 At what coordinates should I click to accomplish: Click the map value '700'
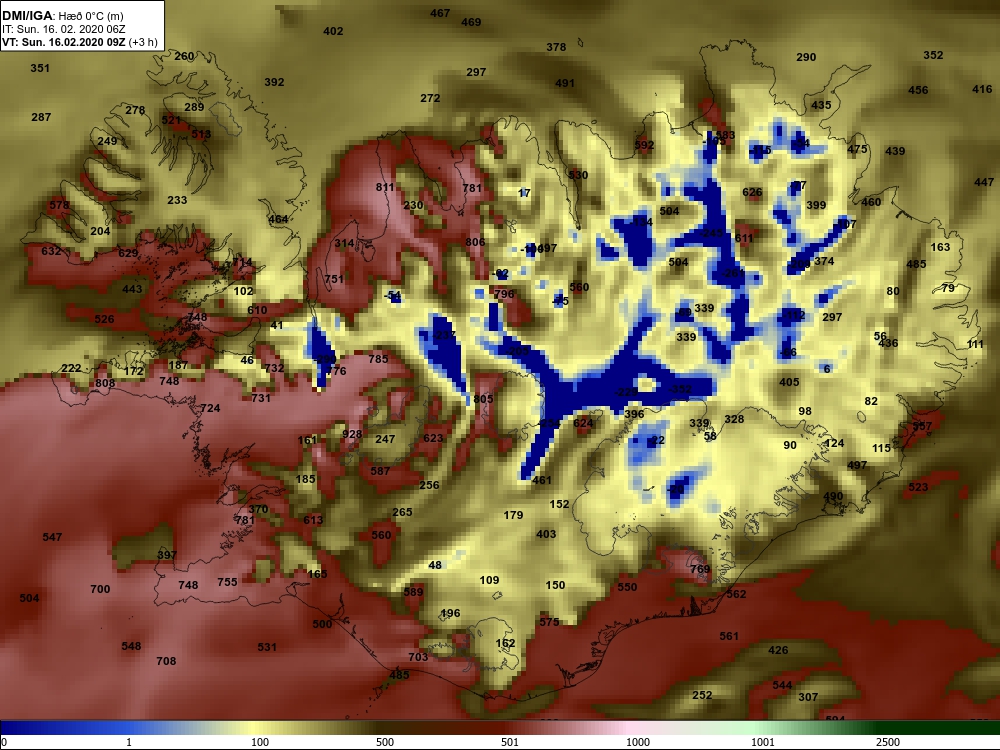point(100,589)
